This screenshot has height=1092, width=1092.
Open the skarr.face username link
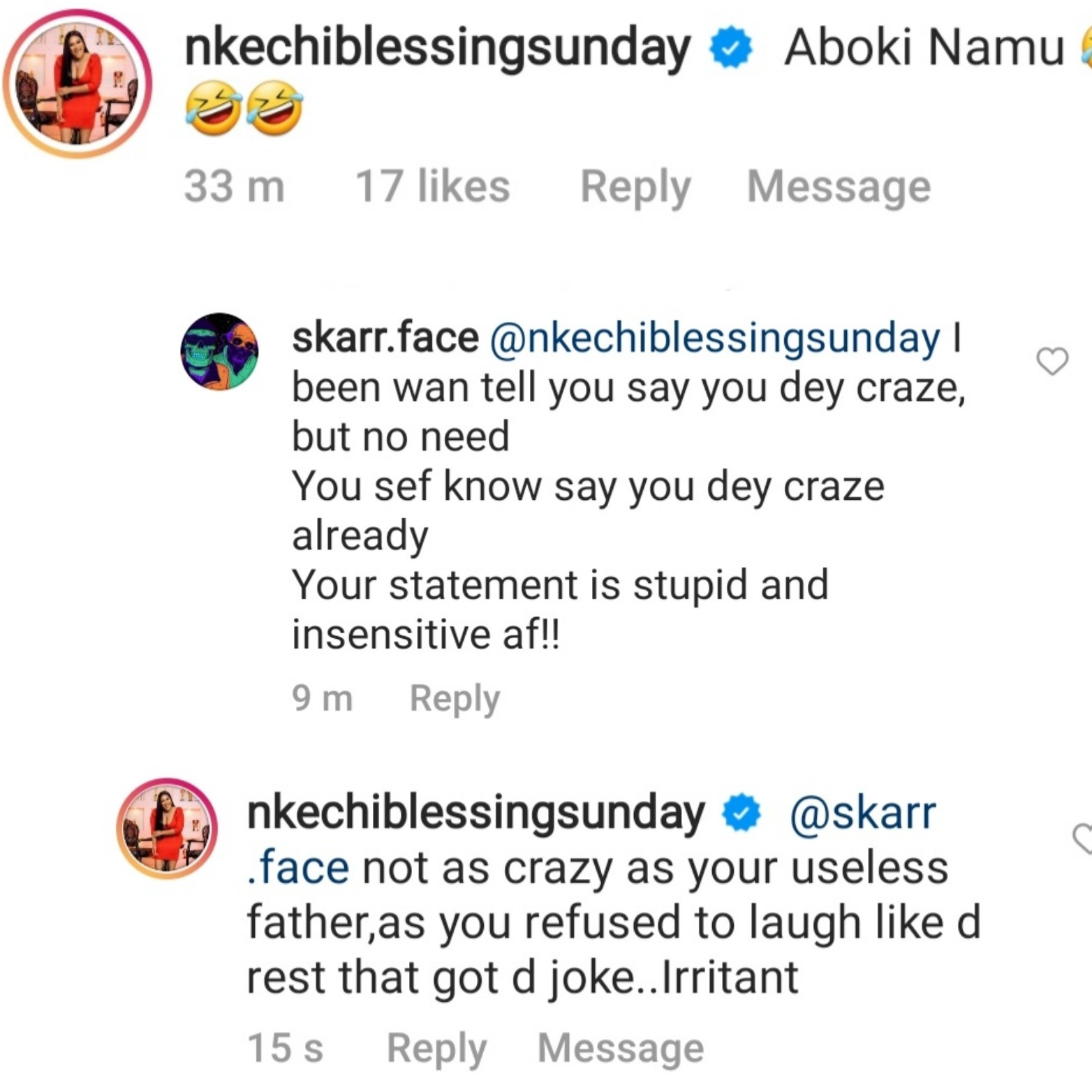click(x=385, y=338)
